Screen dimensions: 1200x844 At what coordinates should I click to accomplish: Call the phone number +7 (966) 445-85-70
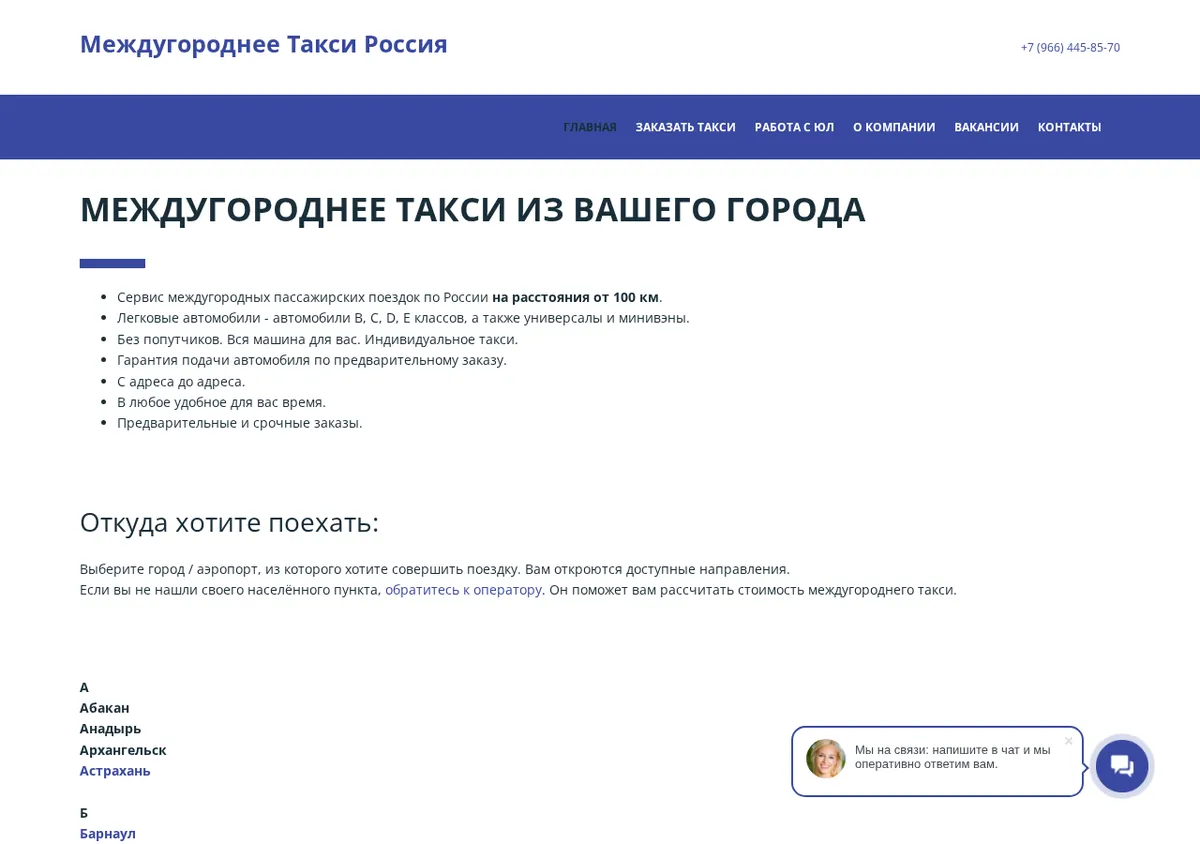pyautogui.click(x=1070, y=47)
